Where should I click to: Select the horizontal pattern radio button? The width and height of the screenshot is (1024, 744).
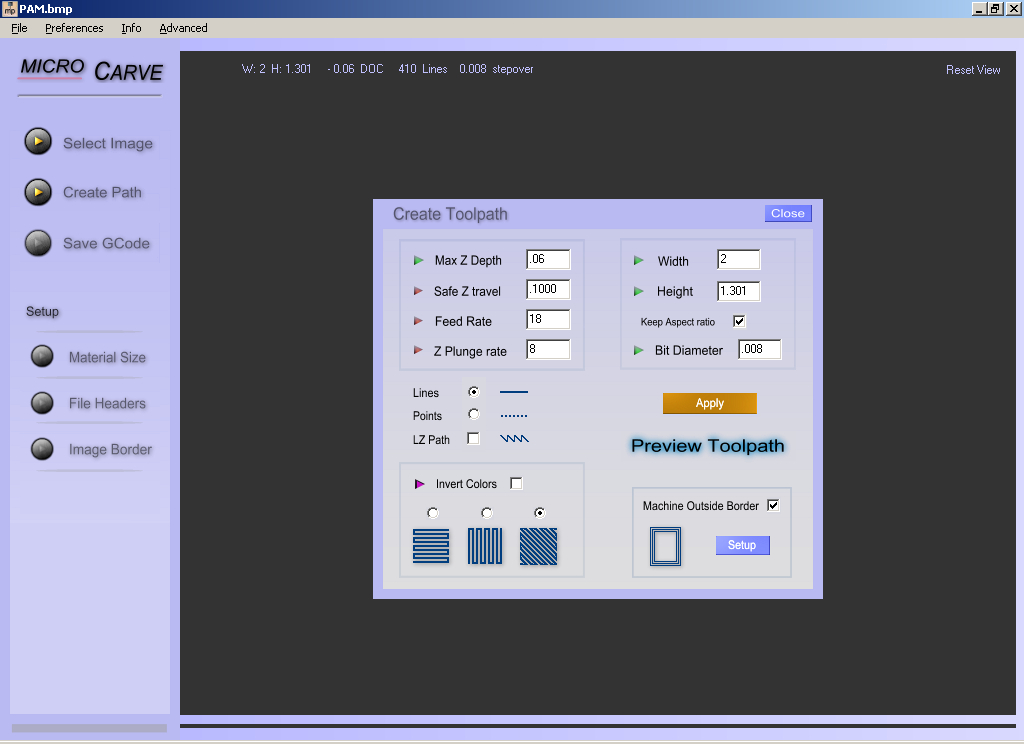pyautogui.click(x=432, y=513)
